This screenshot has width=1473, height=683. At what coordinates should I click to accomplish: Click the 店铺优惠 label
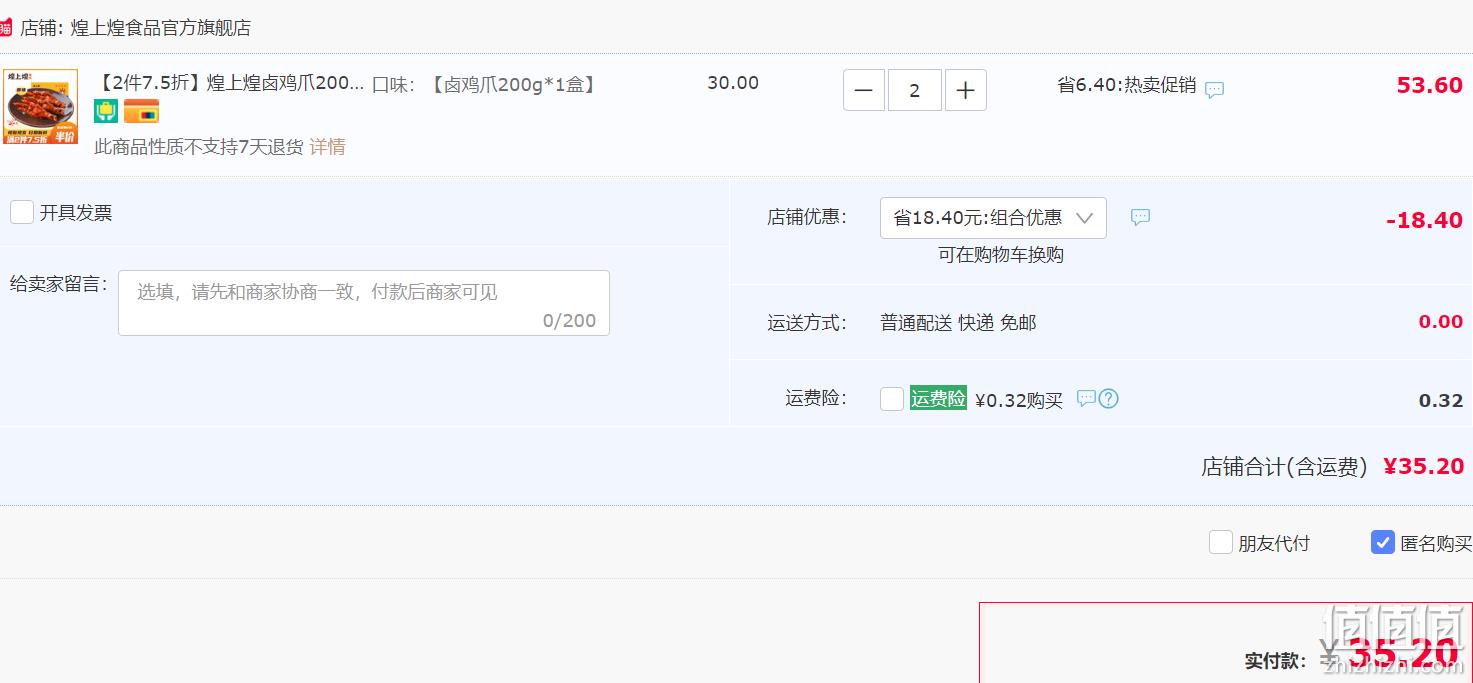coord(807,217)
